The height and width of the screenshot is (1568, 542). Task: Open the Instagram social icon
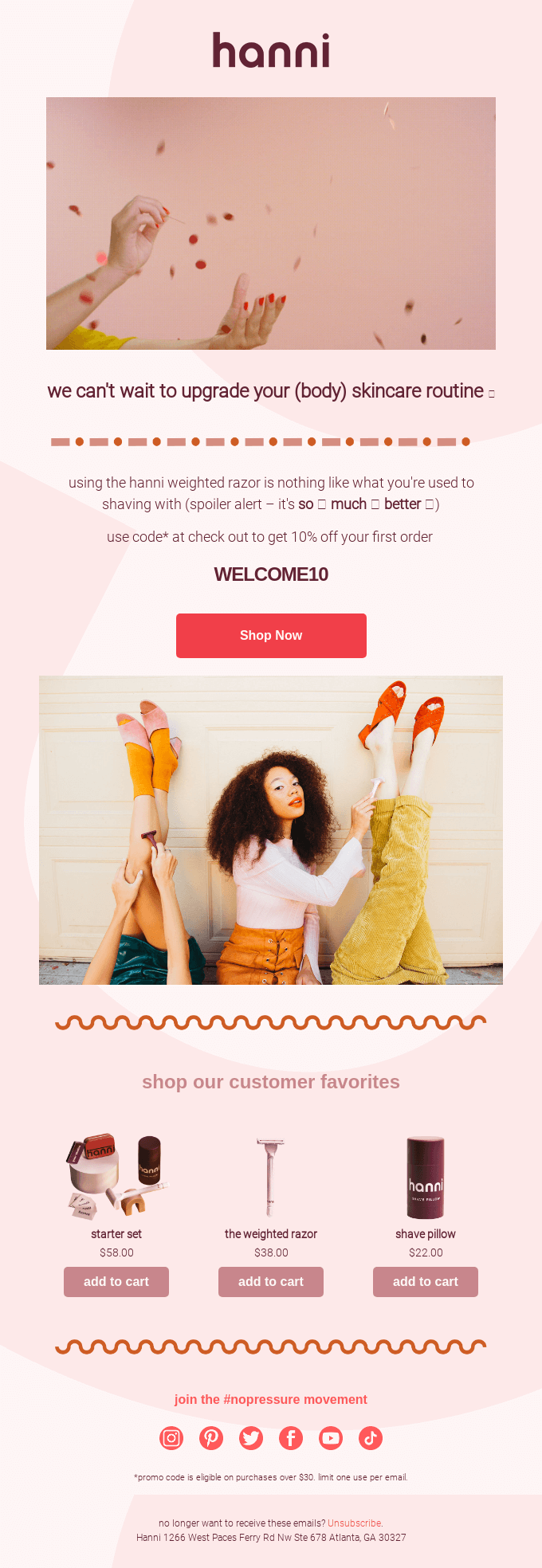point(171,1438)
